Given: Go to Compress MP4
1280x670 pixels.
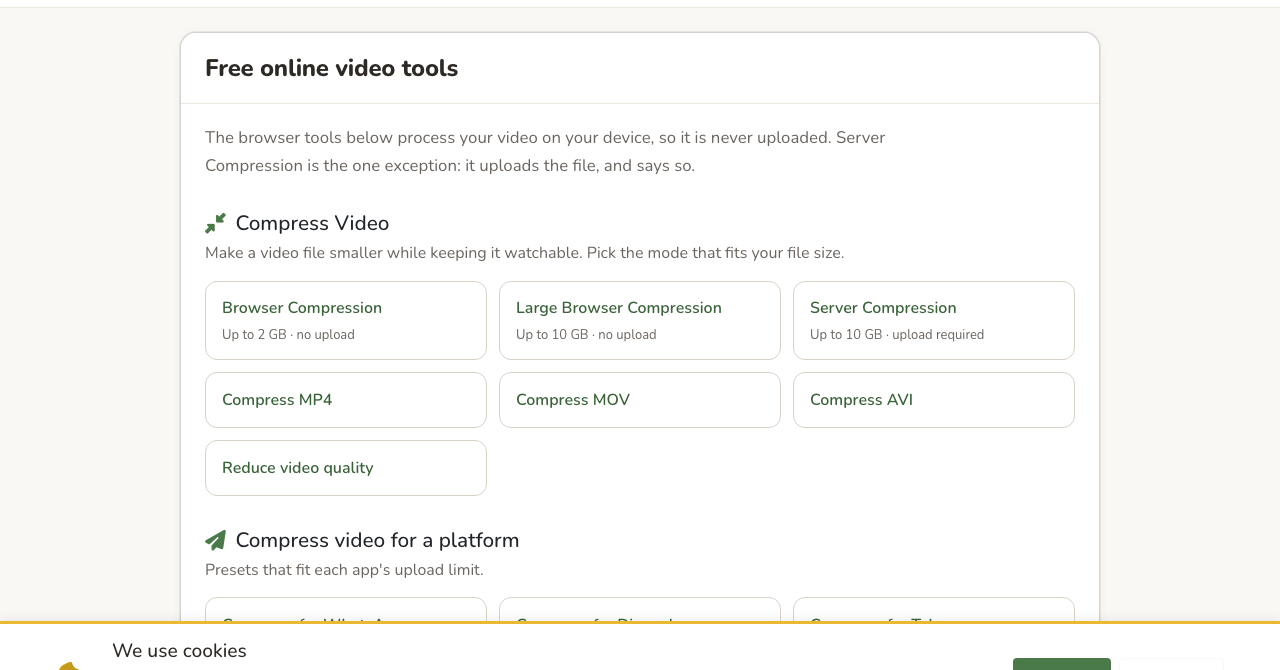Looking at the screenshot, I should point(346,400).
